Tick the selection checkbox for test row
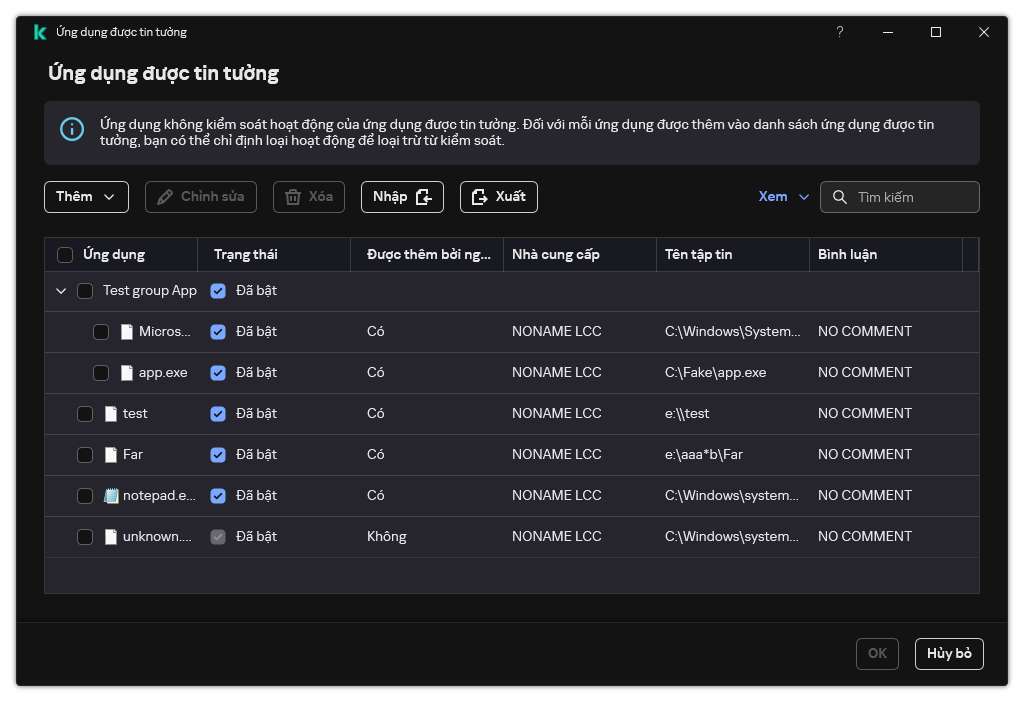 [x=85, y=413]
